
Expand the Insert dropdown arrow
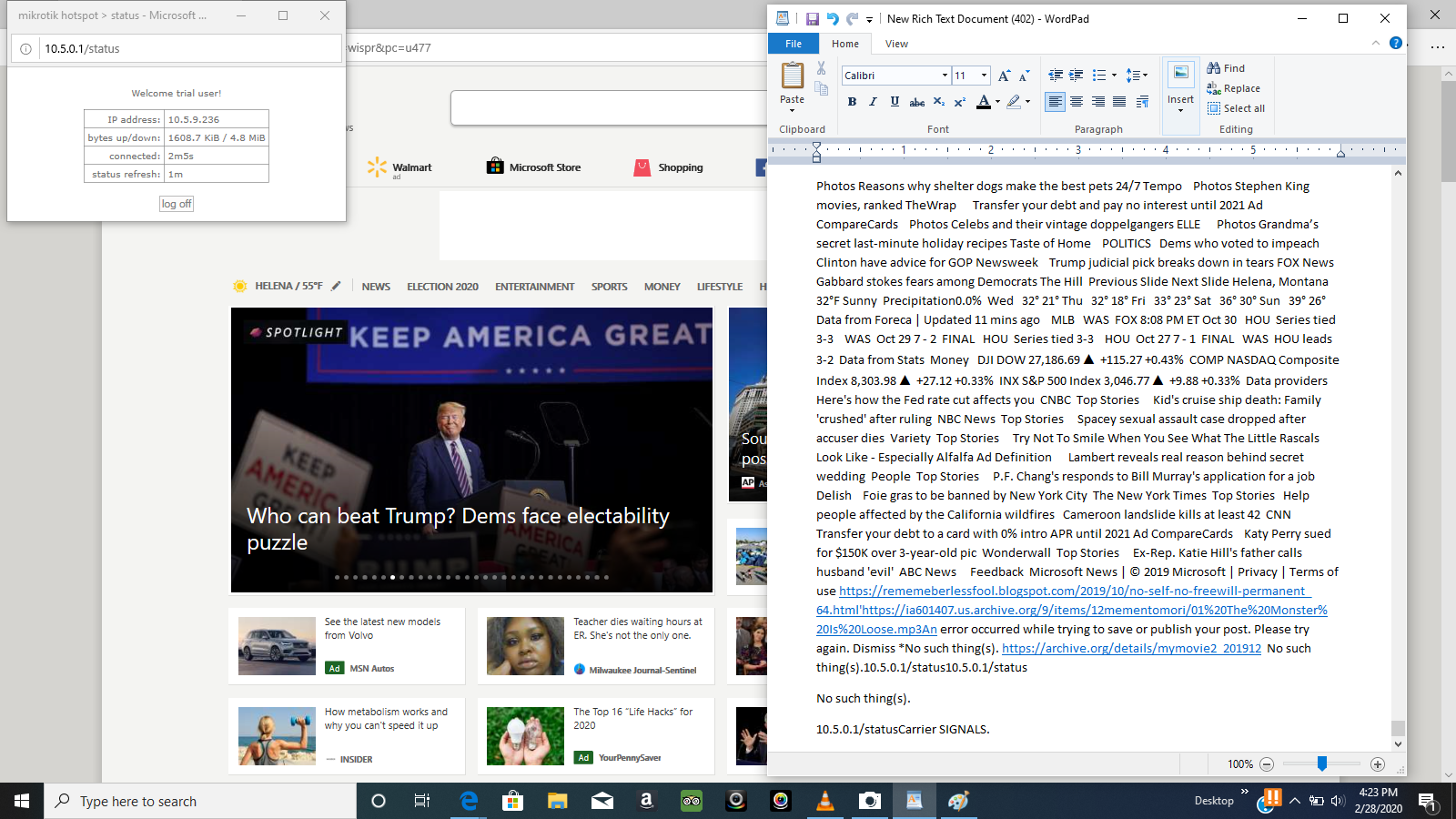(1180, 110)
